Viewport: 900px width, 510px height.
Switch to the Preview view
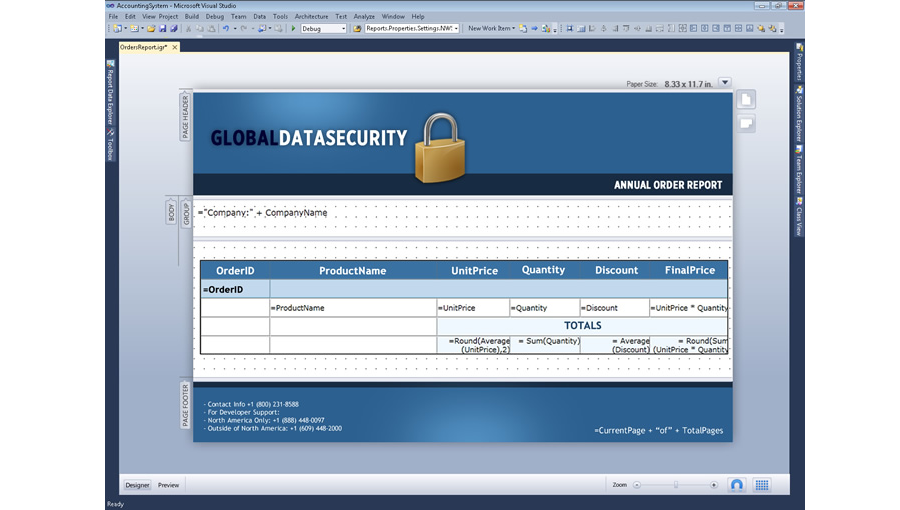pos(168,485)
